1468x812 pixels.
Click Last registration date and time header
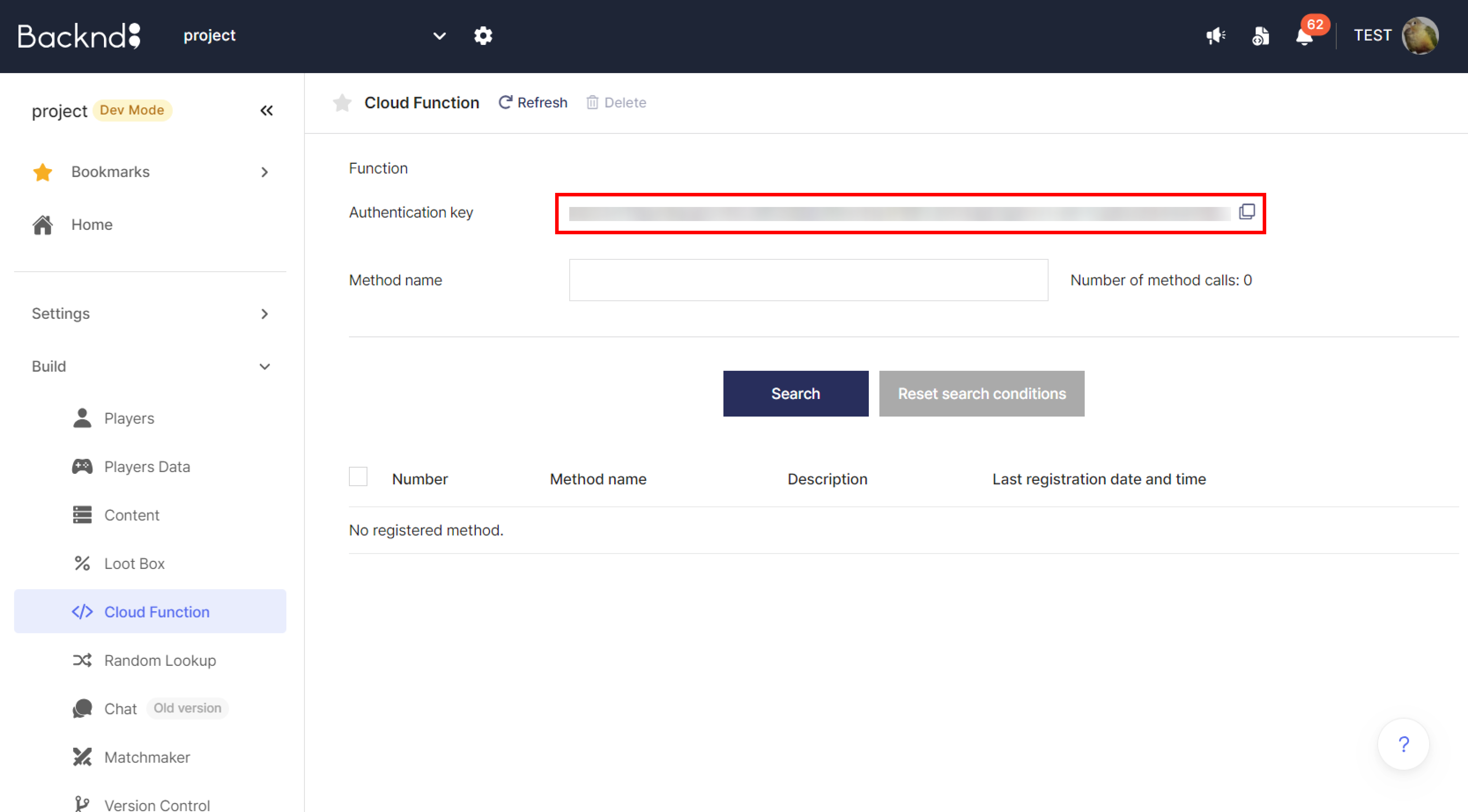pyautogui.click(x=1099, y=480)
